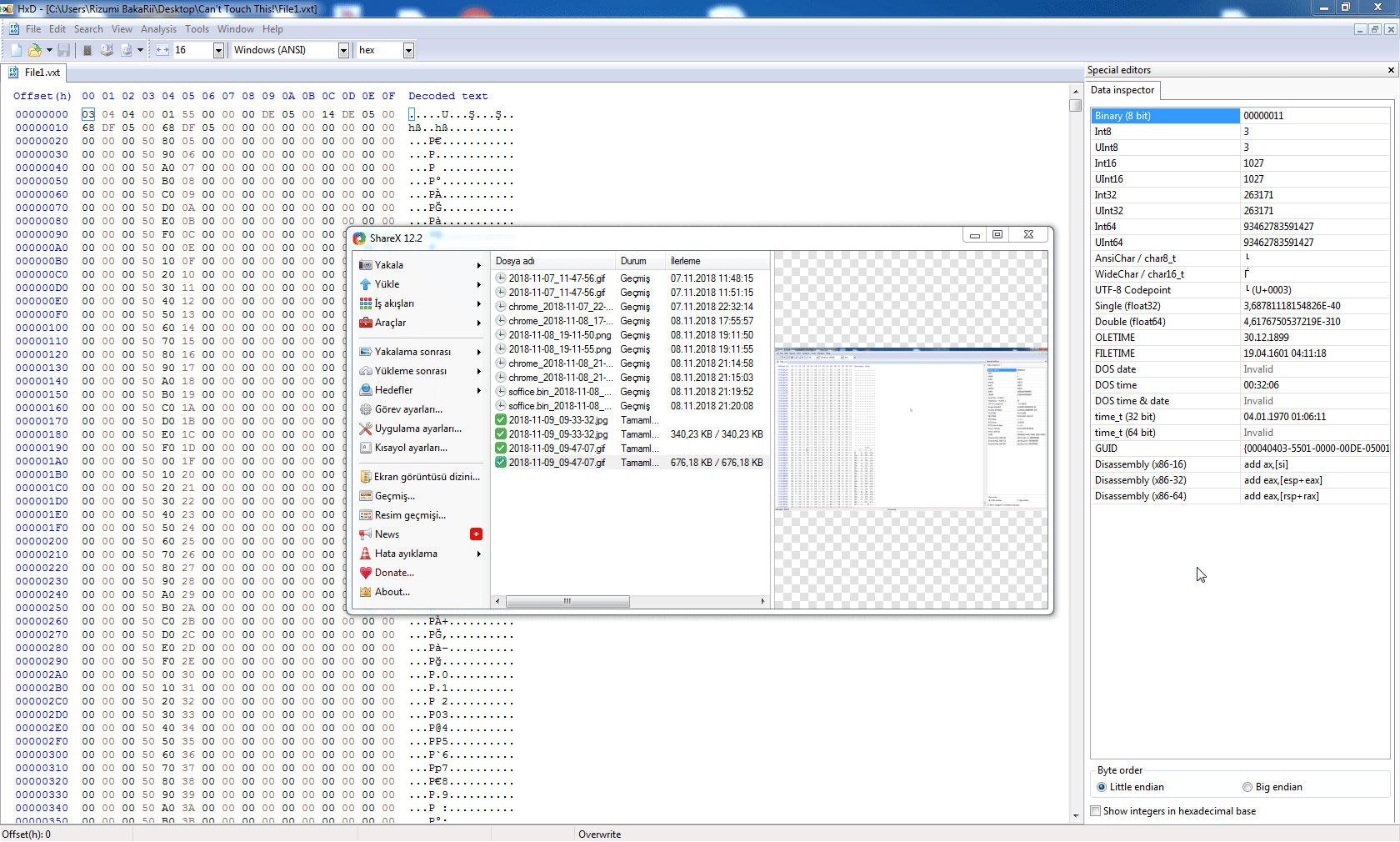Expand the Hata ayıklama submenu arrow

(x=479, y=554)
